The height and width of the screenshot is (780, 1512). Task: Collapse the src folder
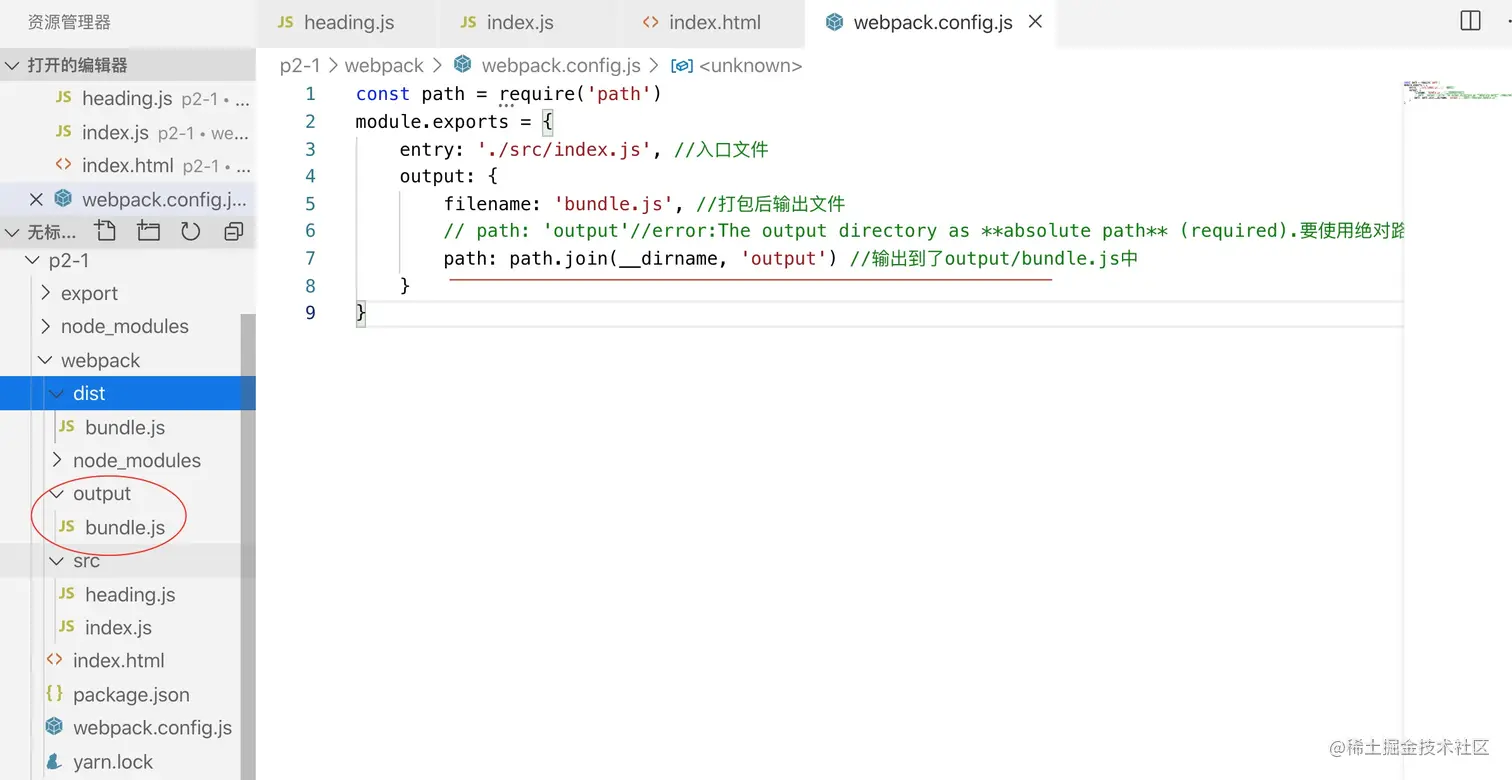(86, 560)
